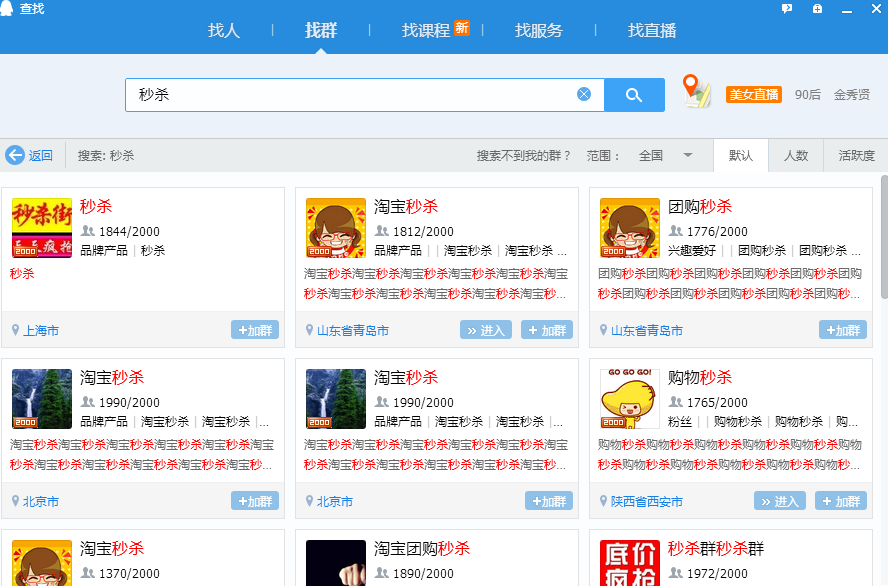This screenshot has height=586, width=888.
Task: Click the plus-badge icon in title bar
Action: [817, 8]
